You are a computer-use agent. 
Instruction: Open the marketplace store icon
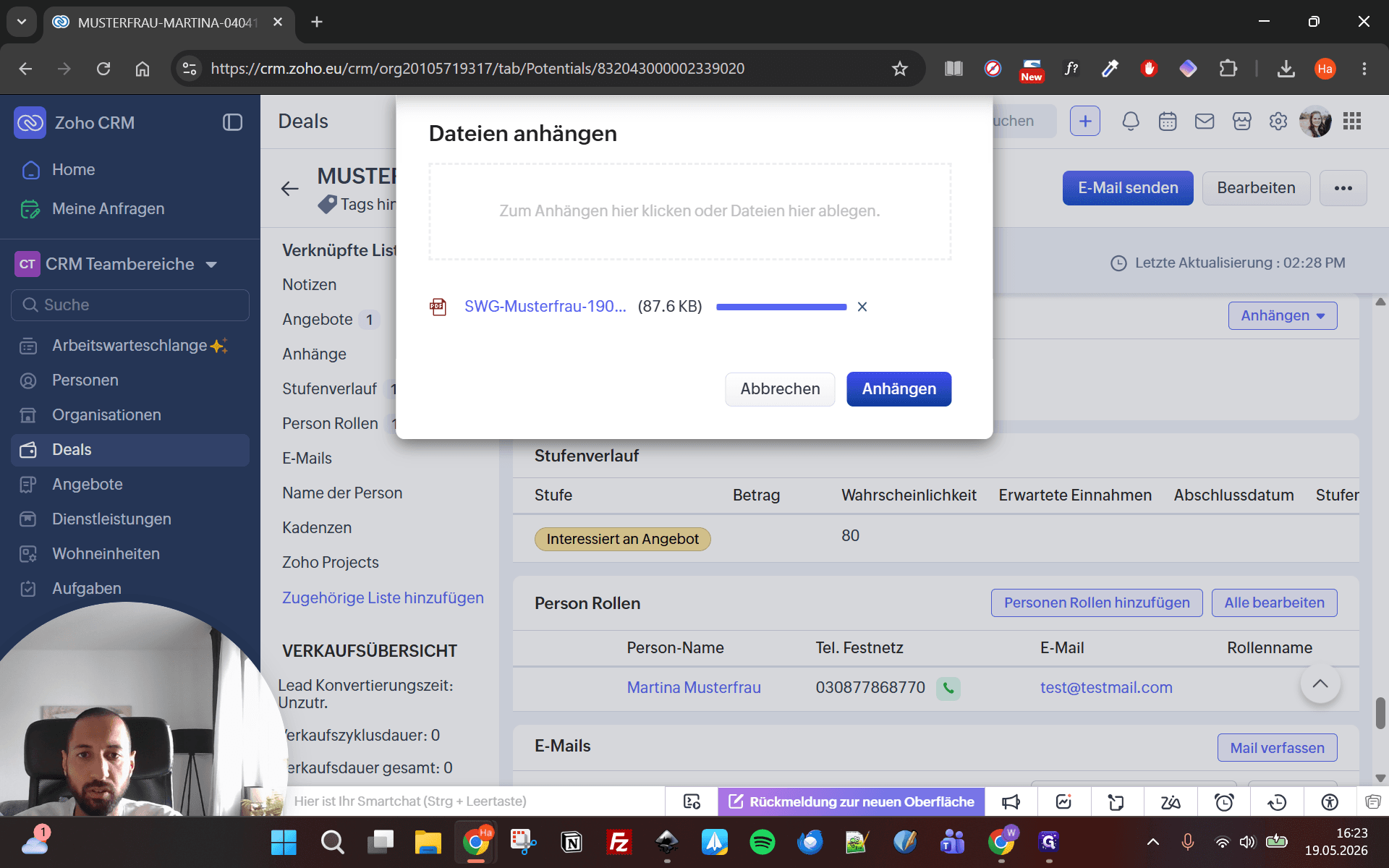tap(1242, 122)
